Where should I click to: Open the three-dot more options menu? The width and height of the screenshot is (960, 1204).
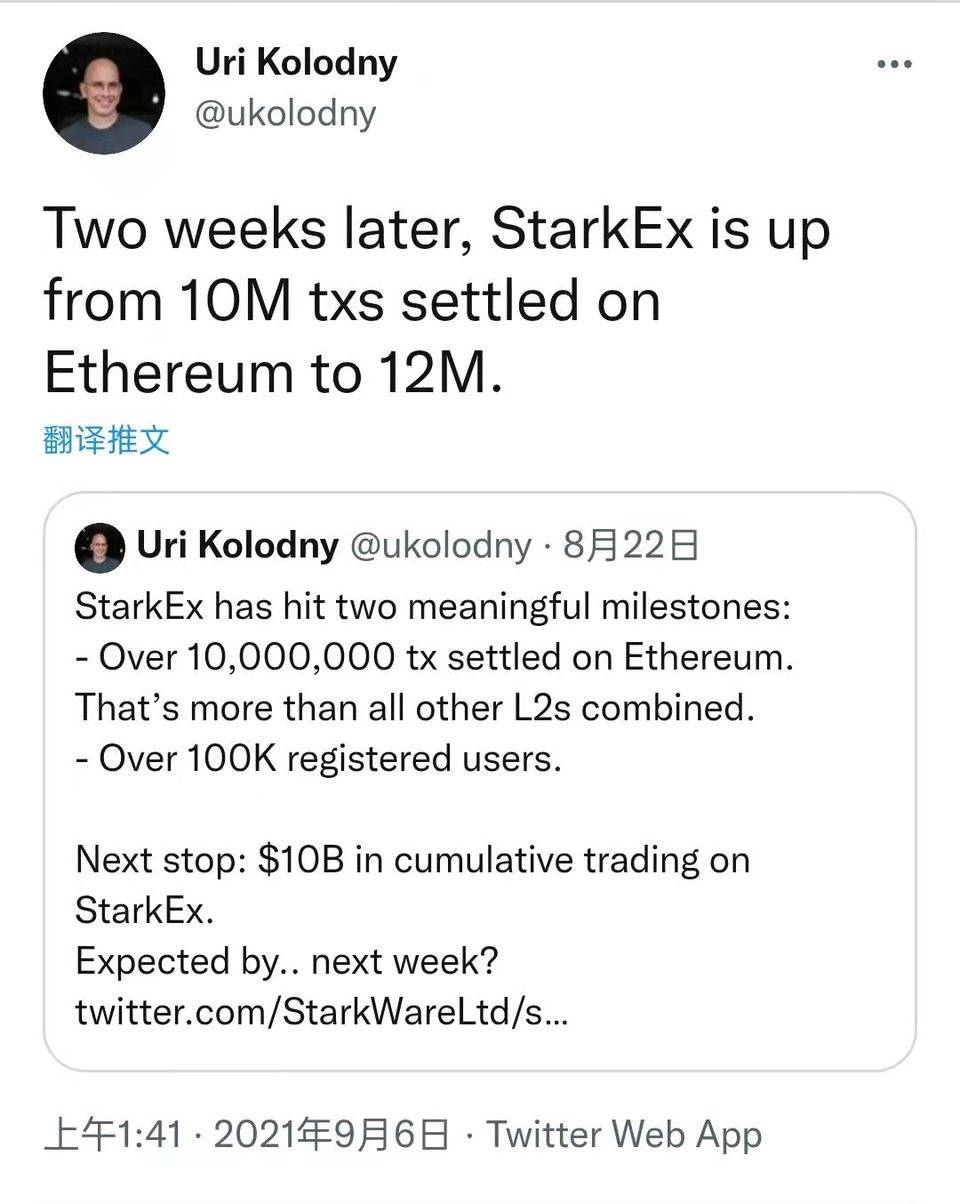[893, 65]
